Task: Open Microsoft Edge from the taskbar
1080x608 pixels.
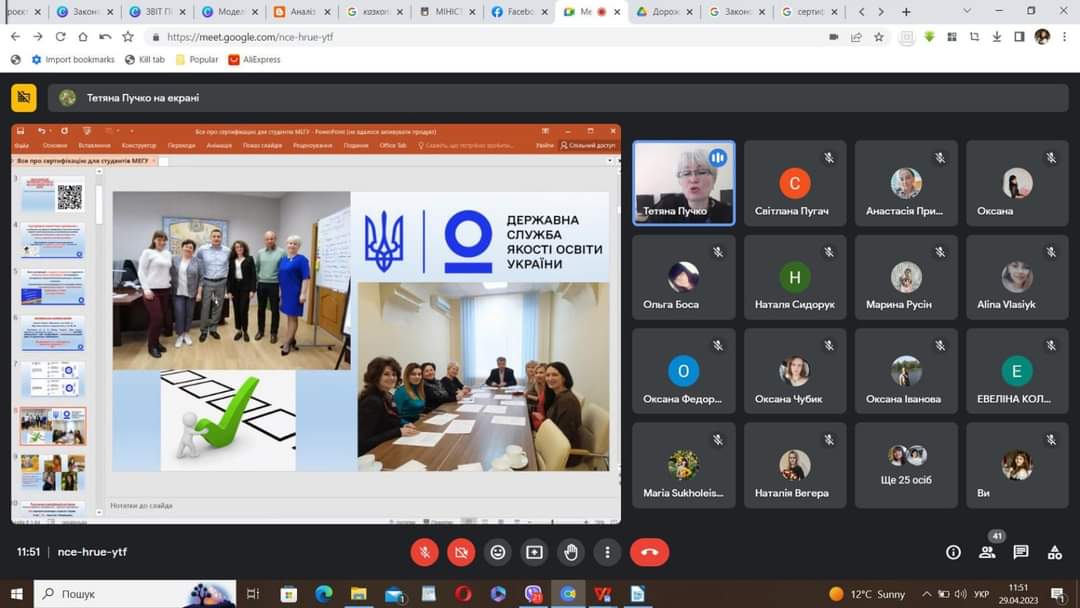Action: point(324,594)
